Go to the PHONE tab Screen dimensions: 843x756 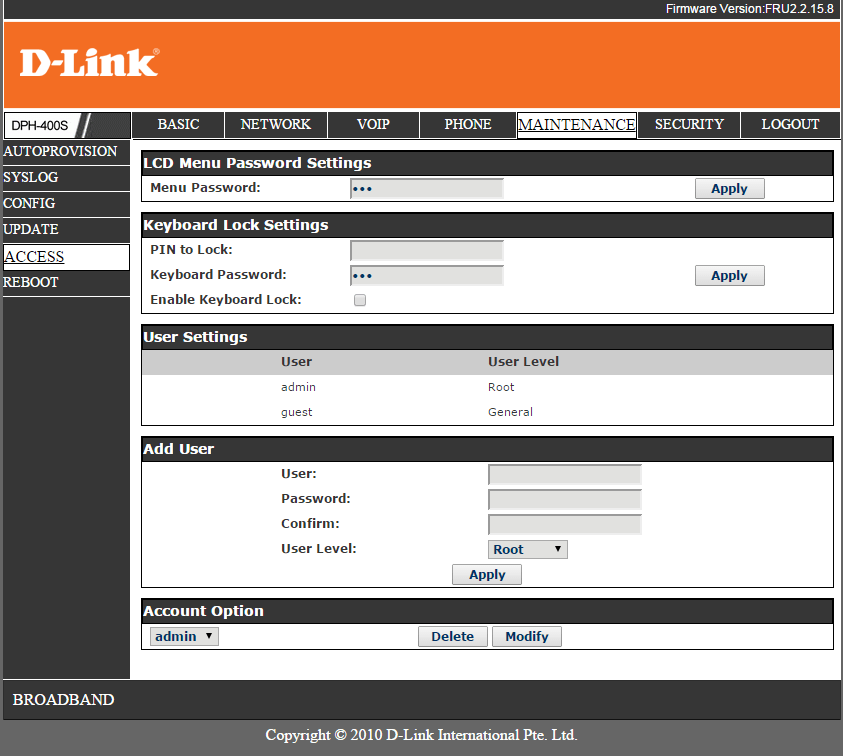468,124
